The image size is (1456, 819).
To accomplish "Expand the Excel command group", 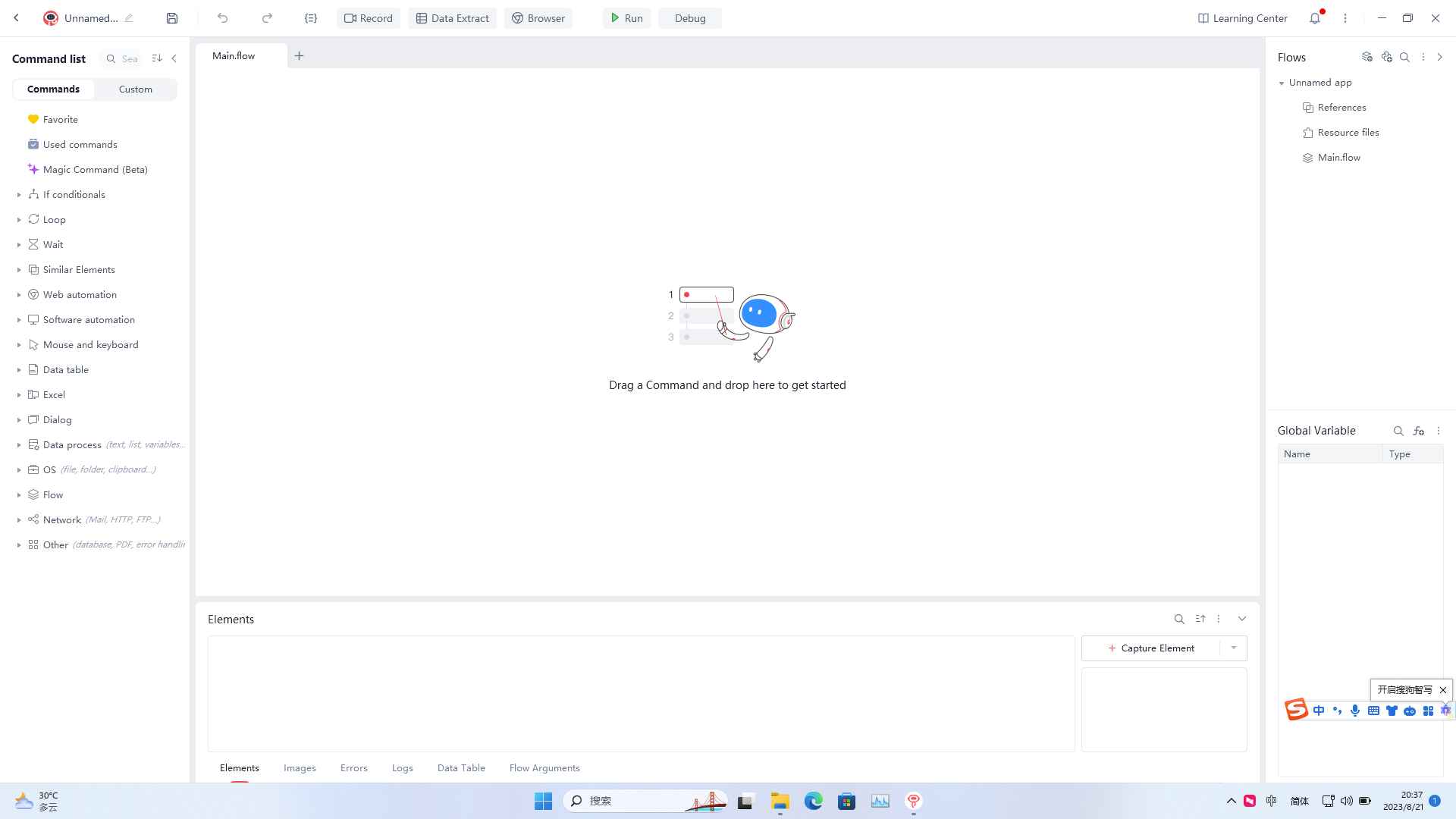I will click(19, 395).
